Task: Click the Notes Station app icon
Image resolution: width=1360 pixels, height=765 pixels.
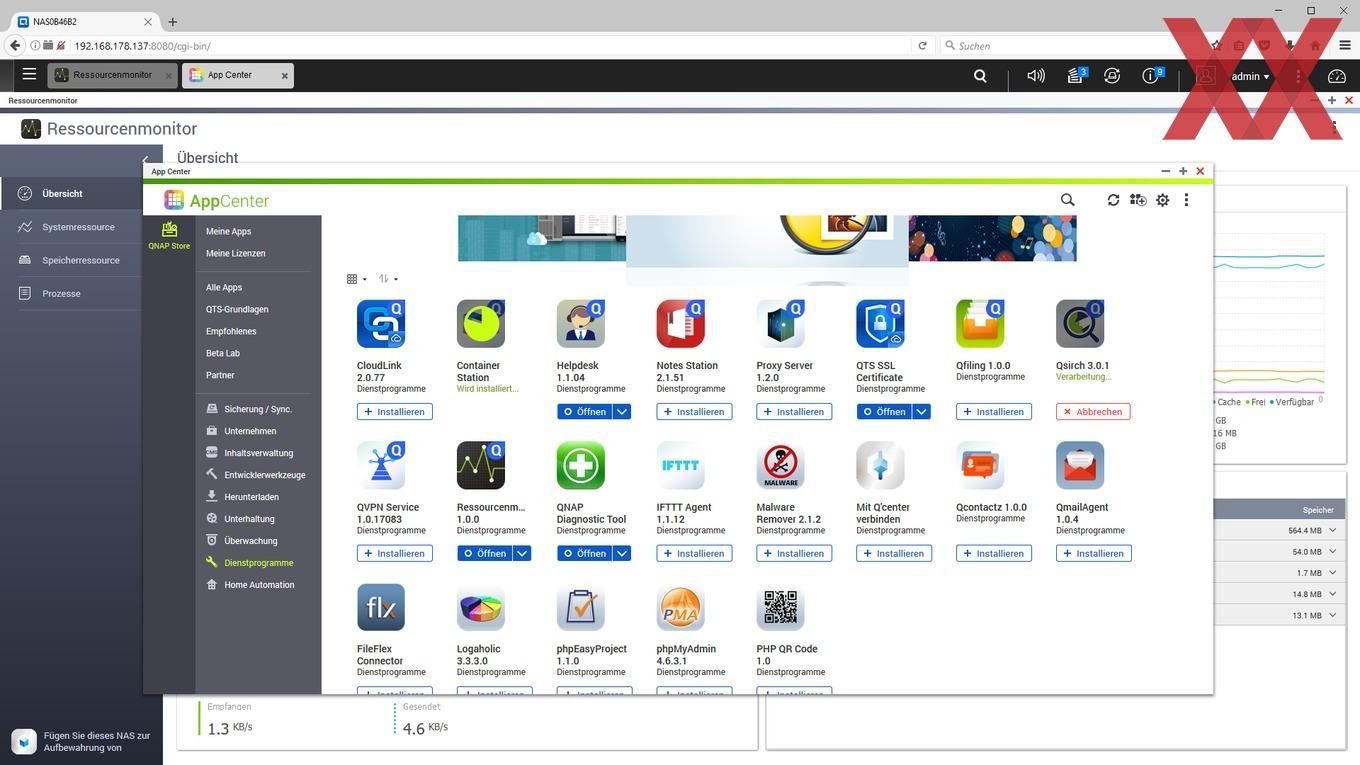Action: point(681,324)
